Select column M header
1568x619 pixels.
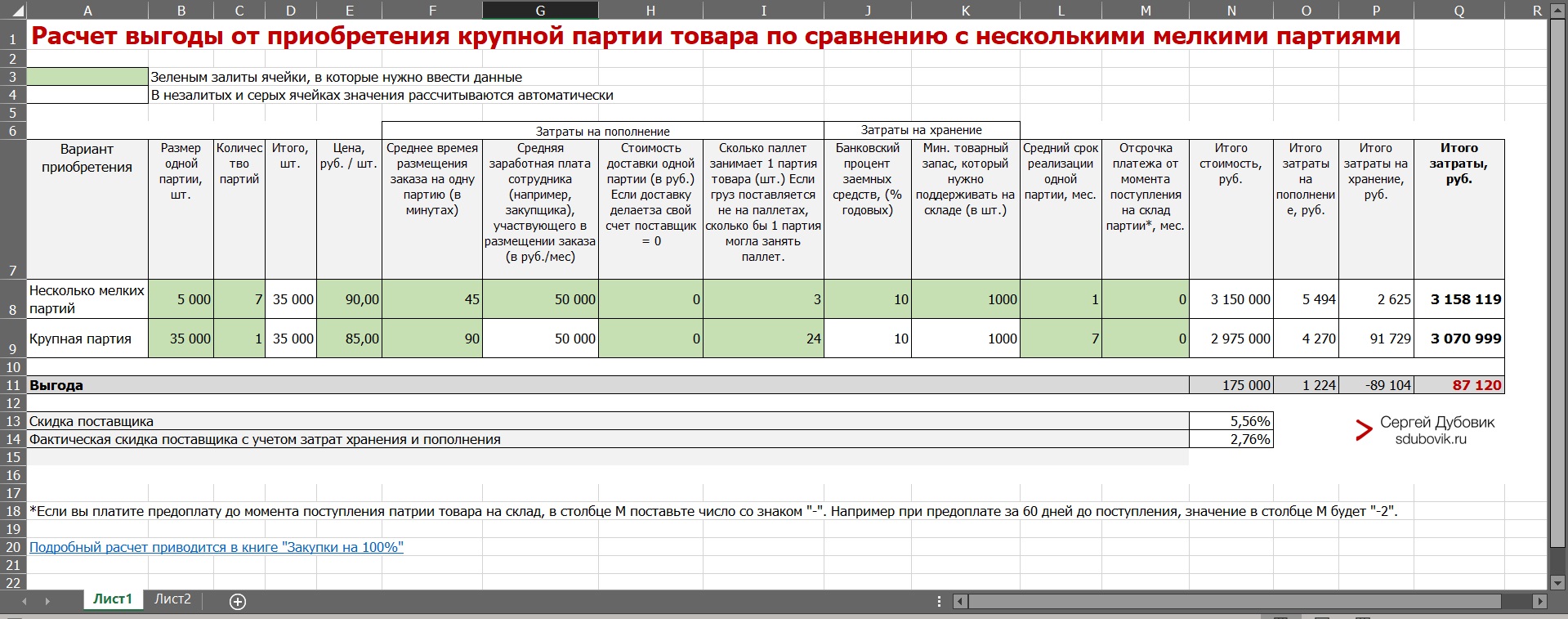(1146, 11)
